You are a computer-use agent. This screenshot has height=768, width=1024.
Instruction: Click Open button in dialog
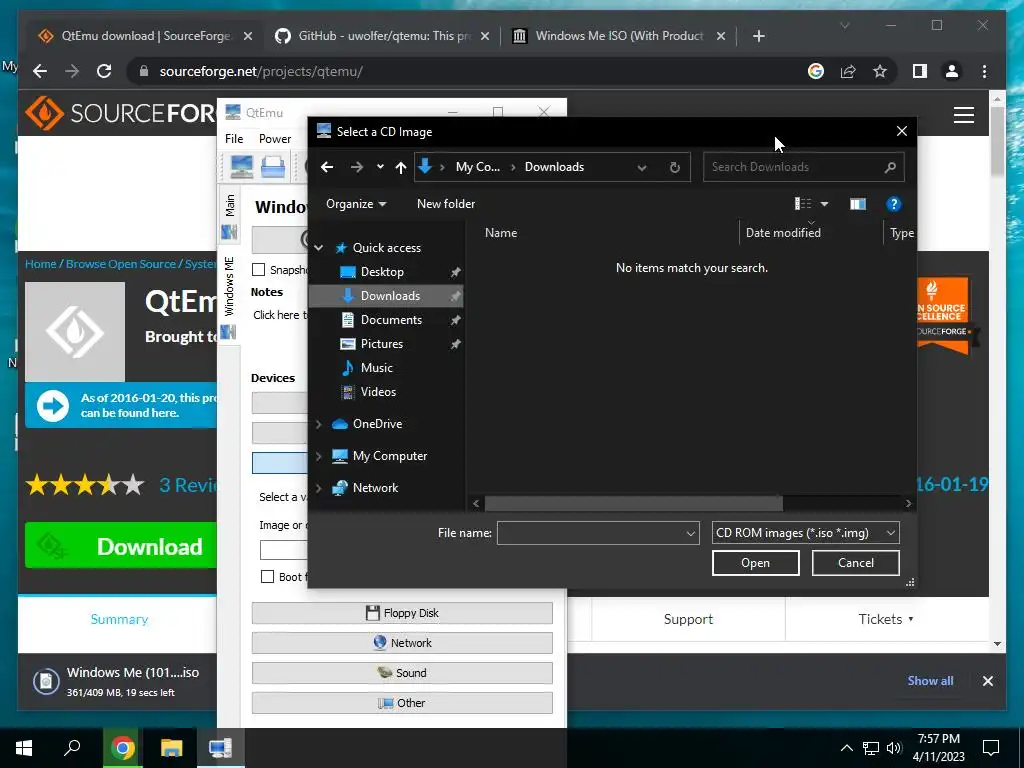(x=756, y=563)
